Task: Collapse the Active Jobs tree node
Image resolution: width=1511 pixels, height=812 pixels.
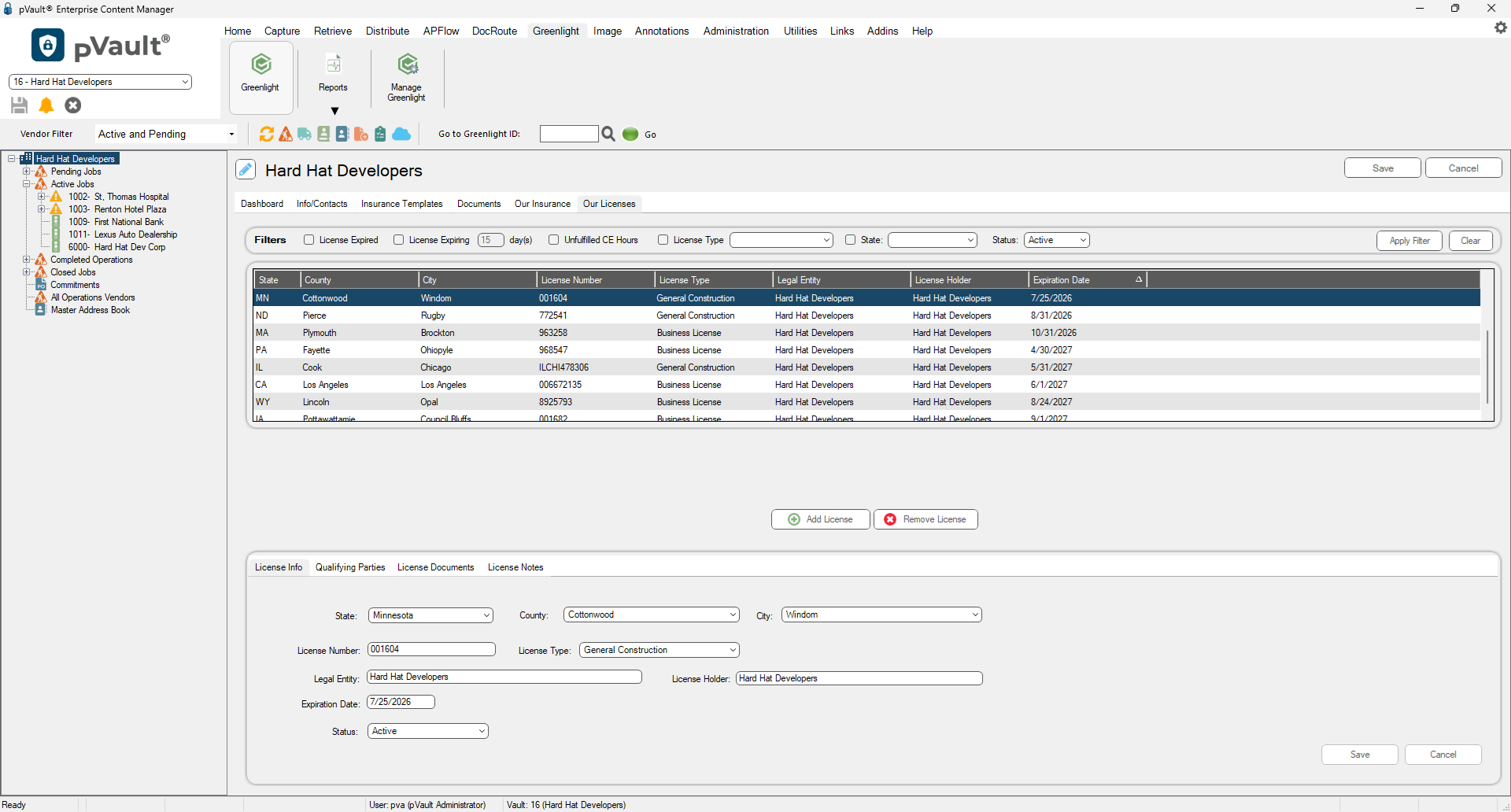Action: (x=27, y=184)
